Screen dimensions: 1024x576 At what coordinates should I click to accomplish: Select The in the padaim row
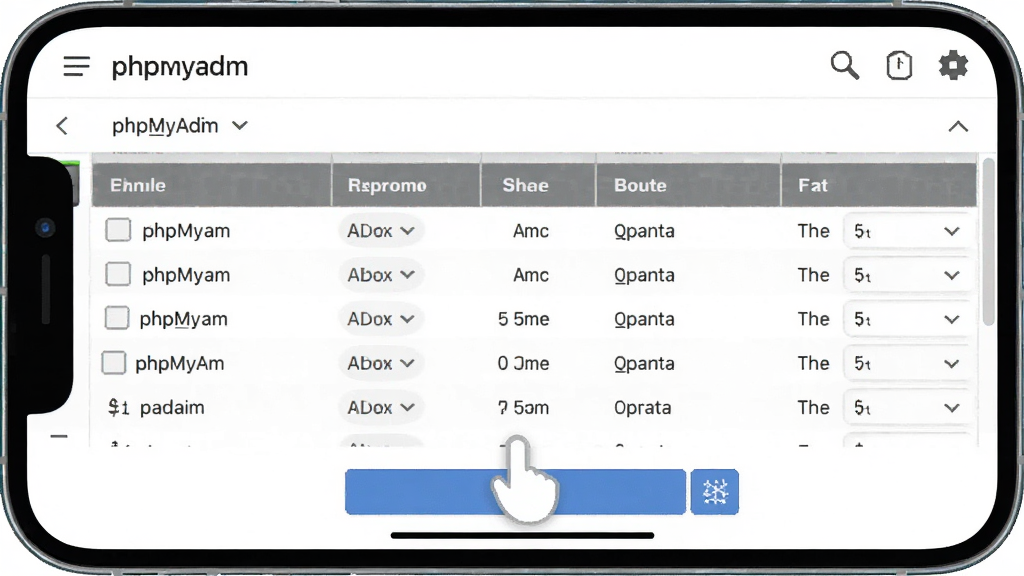point(813,408)
